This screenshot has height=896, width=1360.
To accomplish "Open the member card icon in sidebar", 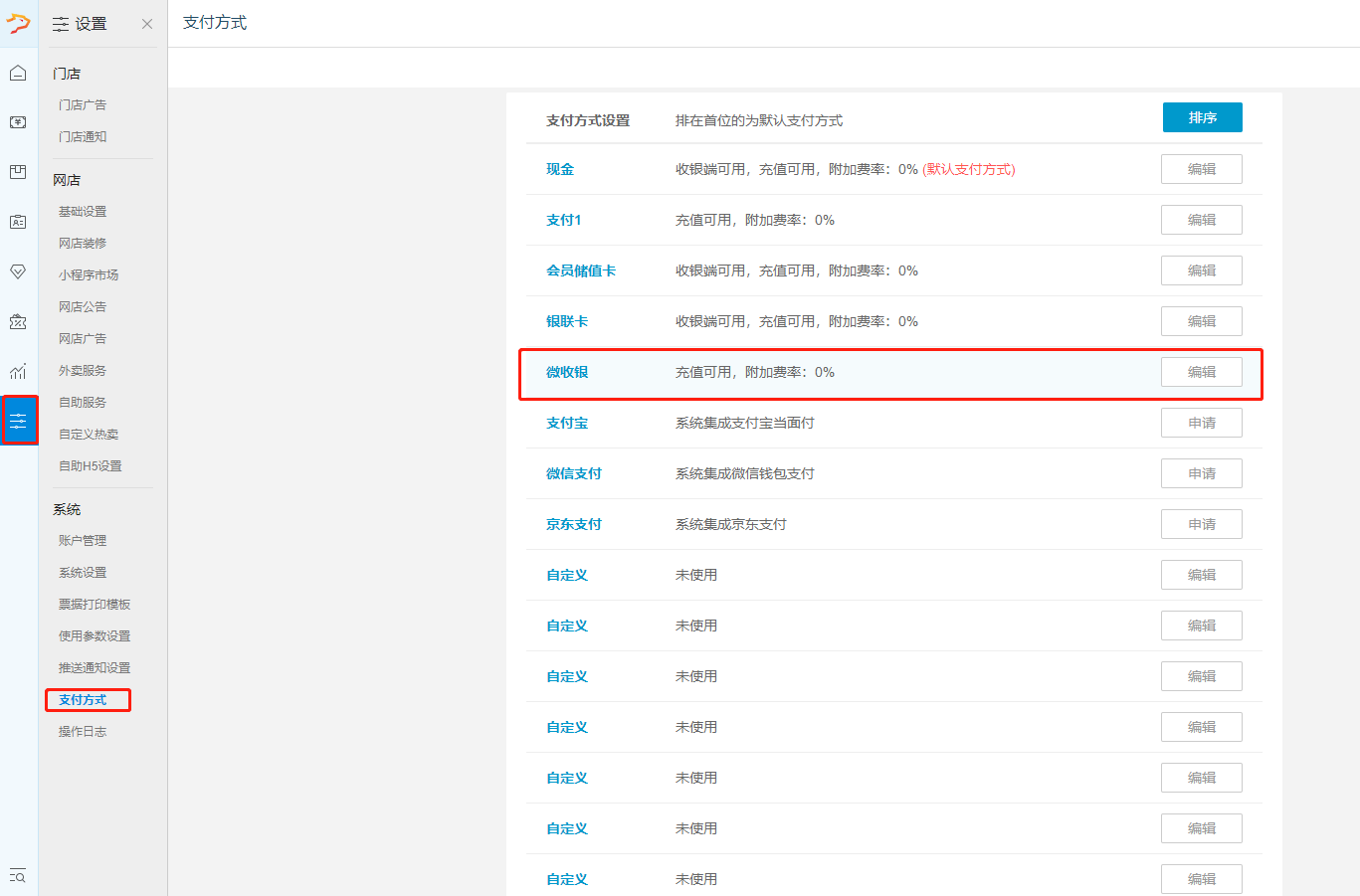I will tap(18, 222).
